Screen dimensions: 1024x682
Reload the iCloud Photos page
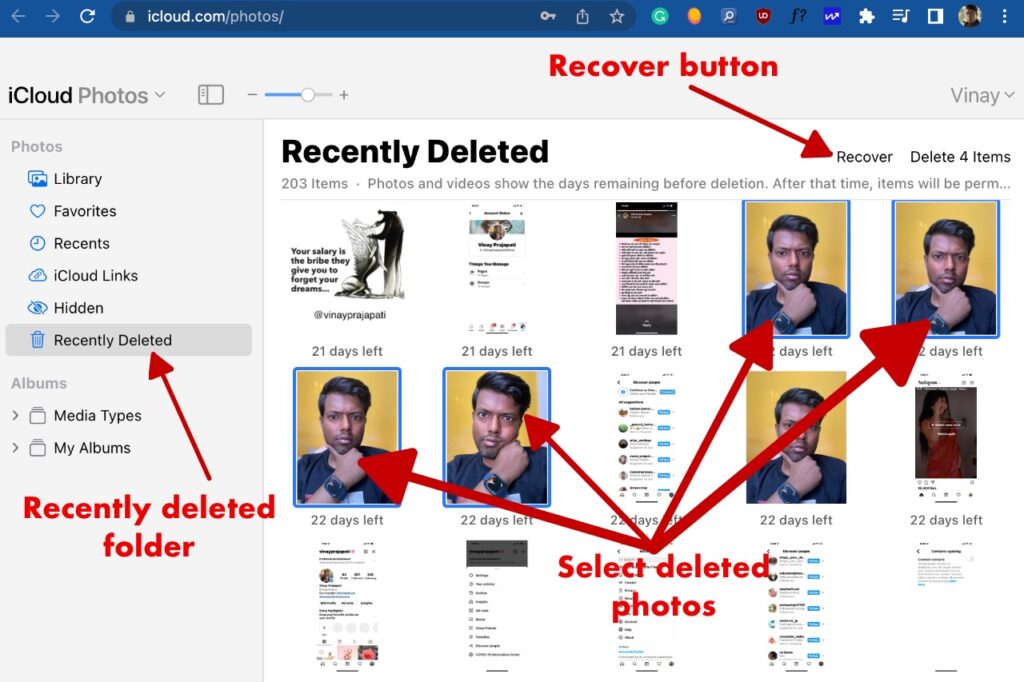click(88, 16)
